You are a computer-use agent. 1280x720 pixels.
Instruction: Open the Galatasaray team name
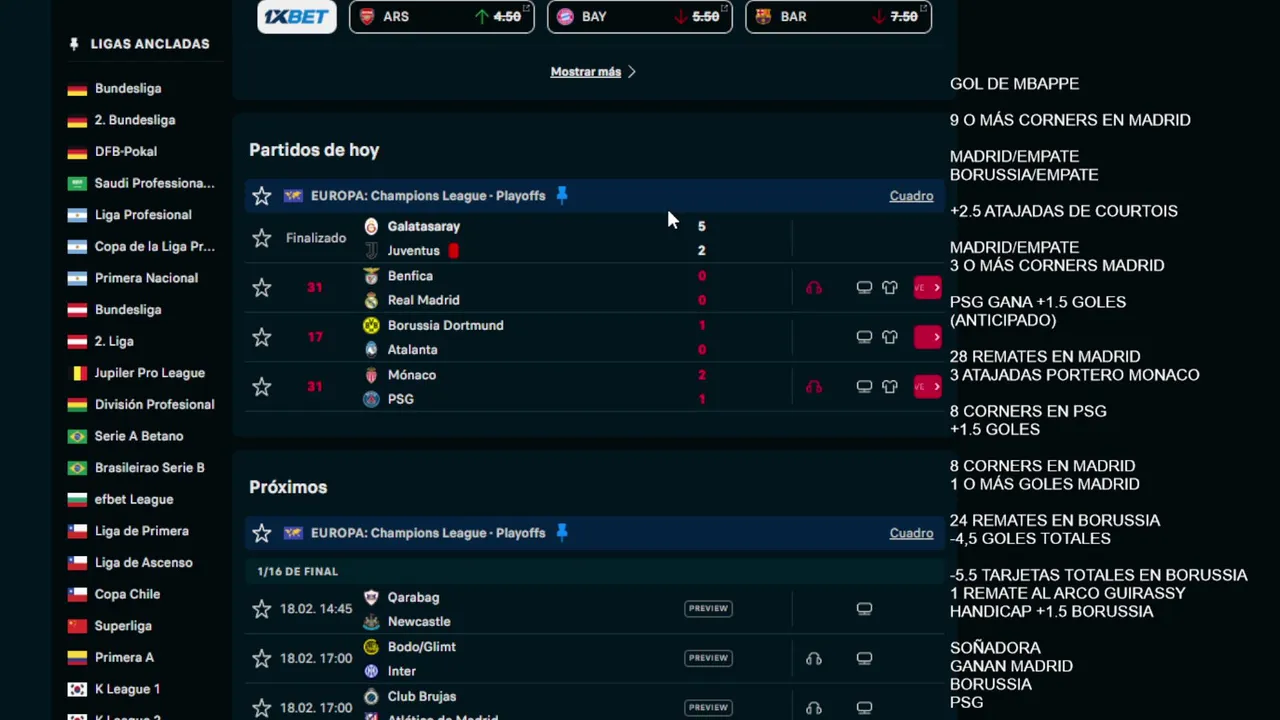(424, 227)
